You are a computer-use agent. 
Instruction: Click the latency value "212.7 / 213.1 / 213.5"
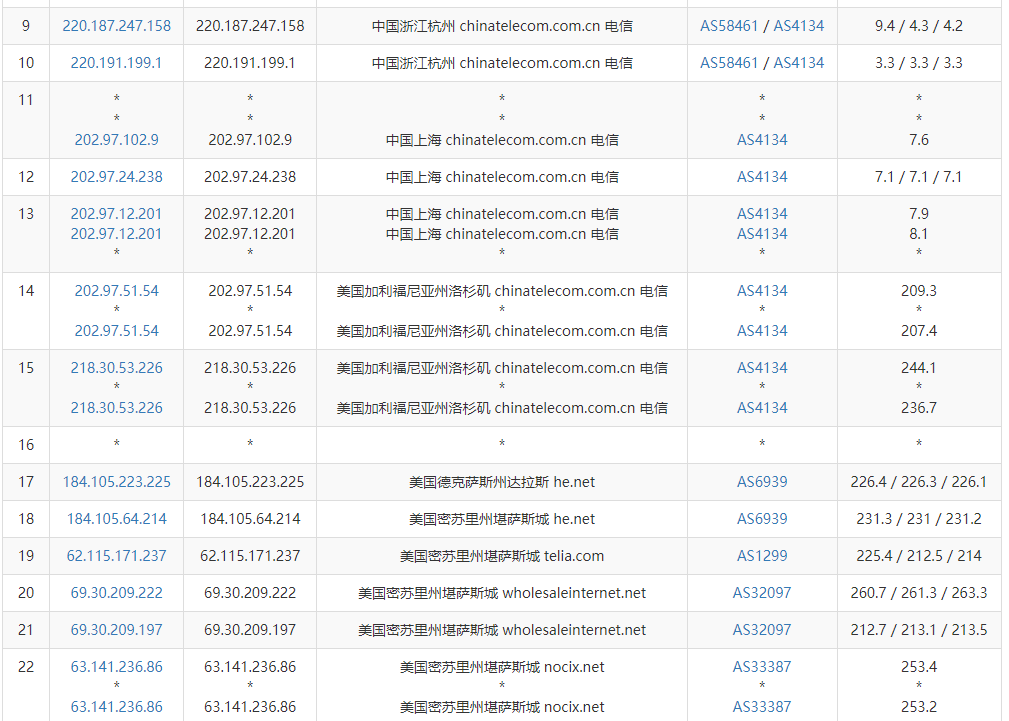tap(919, 630)
